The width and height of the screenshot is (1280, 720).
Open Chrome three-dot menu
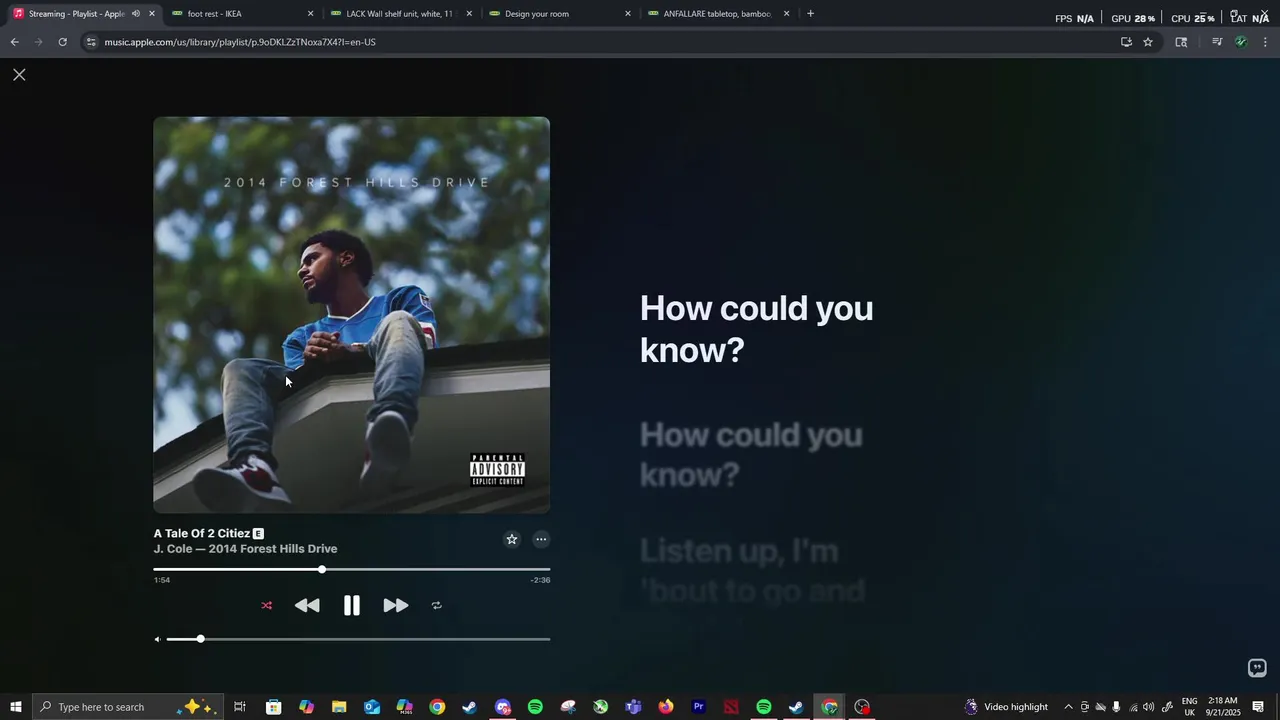point(1266,42)
